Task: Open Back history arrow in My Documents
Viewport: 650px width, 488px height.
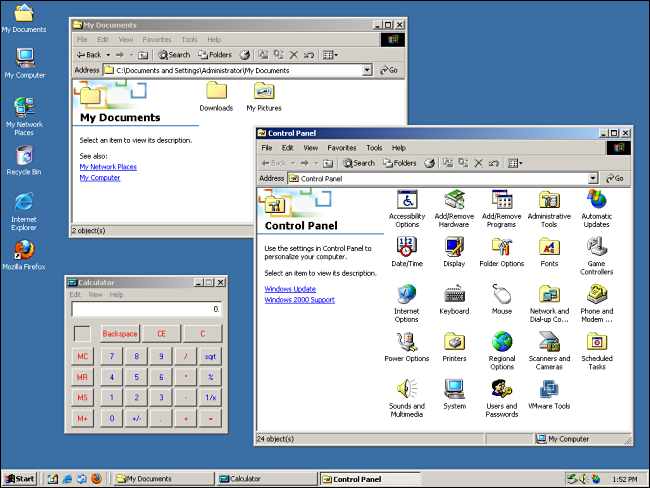Action: click(x=108, y=55)
